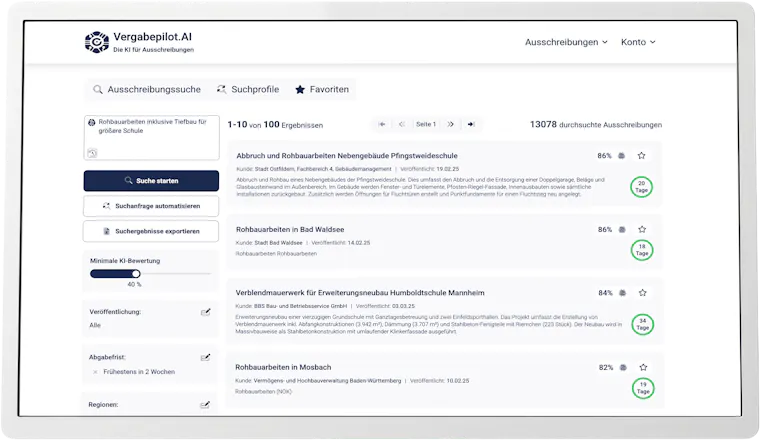Click the globe icon in search field
Viewport: 760px width, 440px height.
[x=92, y=123]
